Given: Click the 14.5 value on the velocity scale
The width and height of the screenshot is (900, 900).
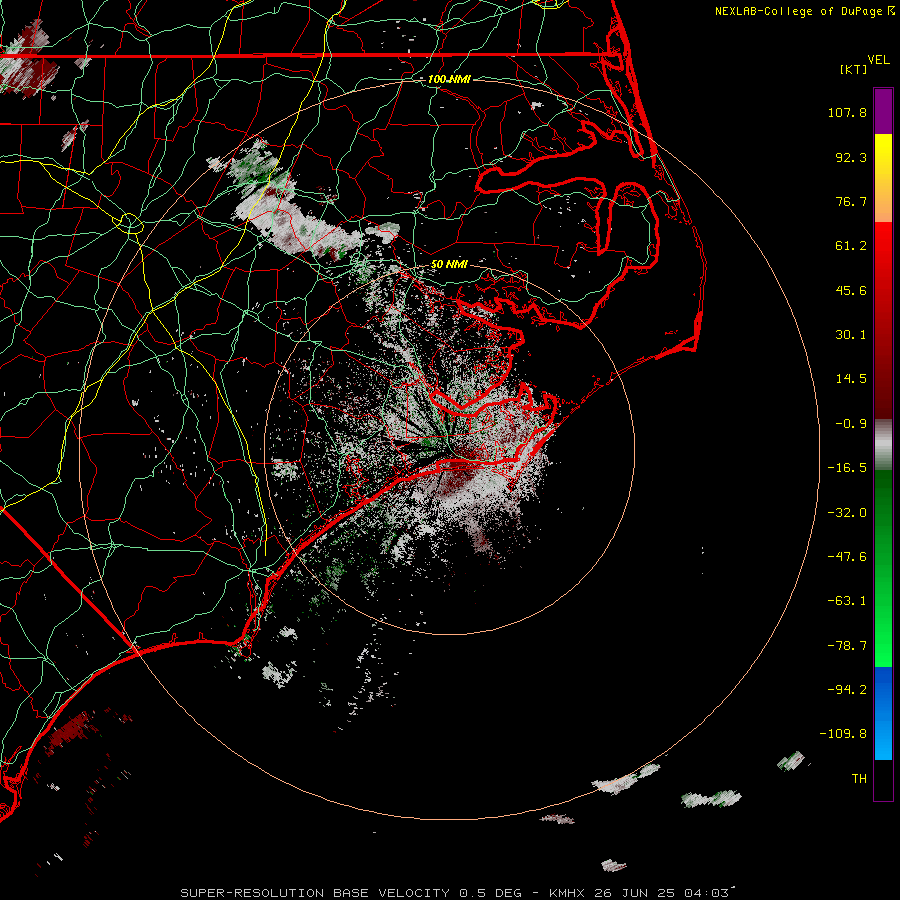Looking at the screenshot, I should 851,379.
